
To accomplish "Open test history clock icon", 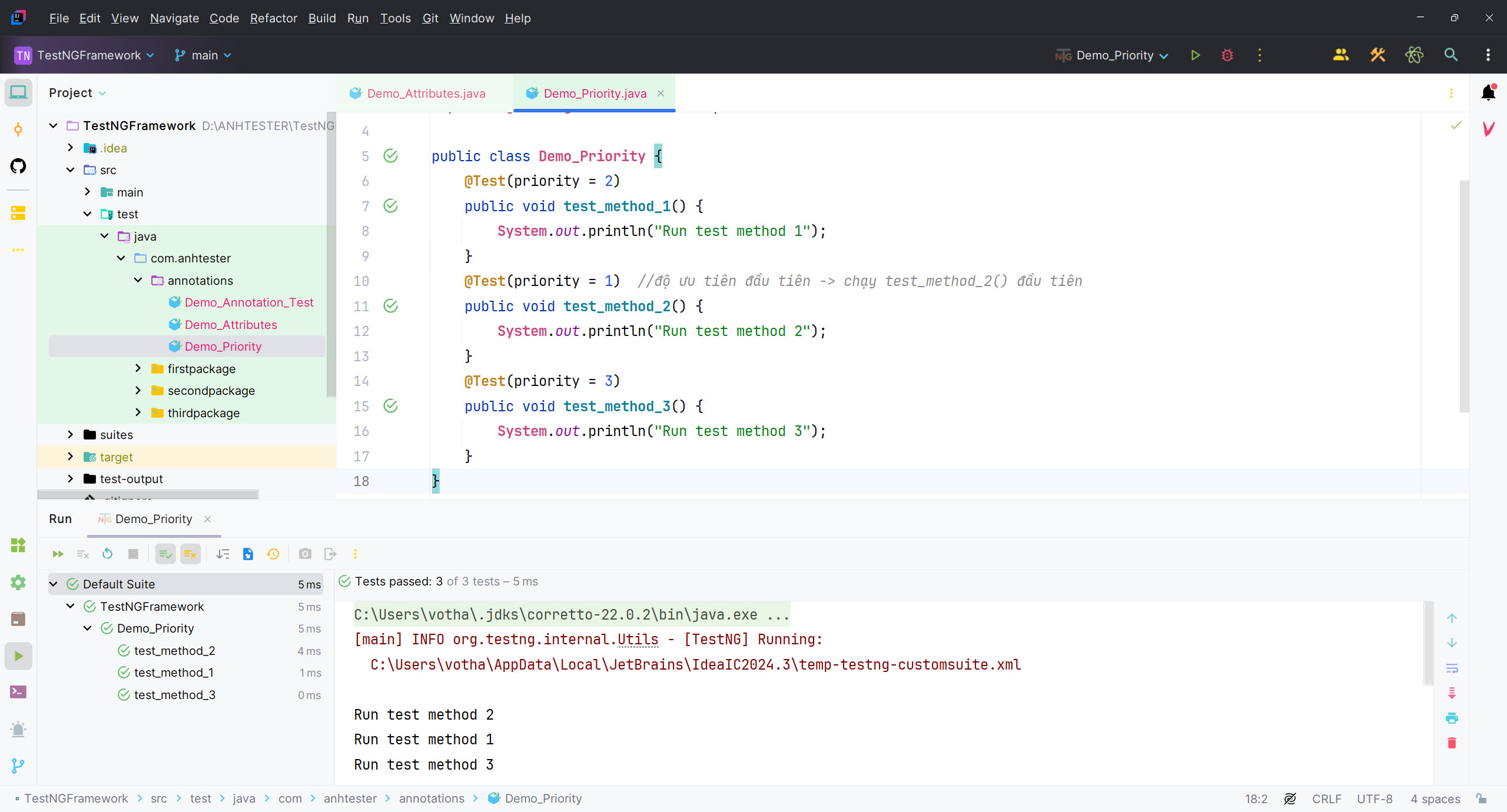I will [273, 554].
